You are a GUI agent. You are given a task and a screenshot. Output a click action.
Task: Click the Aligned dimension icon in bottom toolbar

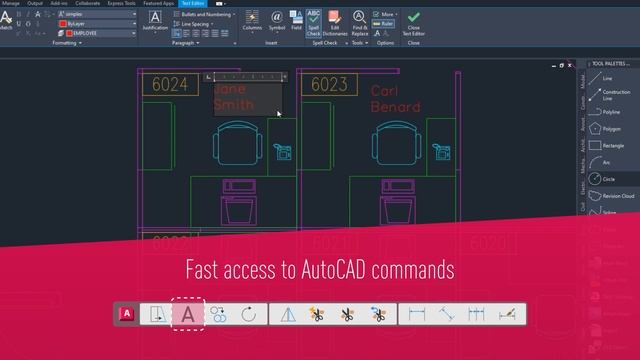tap(447, 314)
